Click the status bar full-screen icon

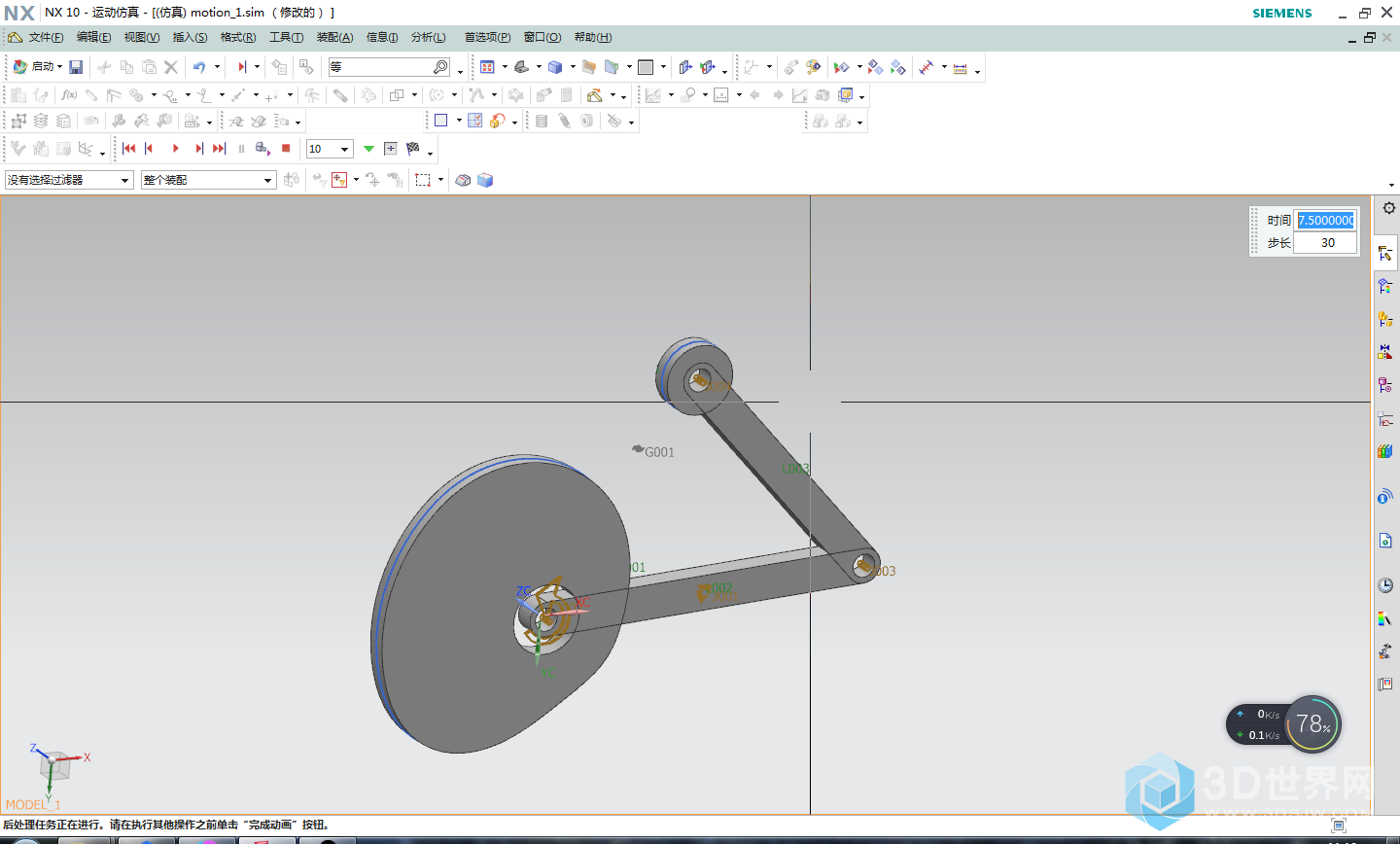(1339, 826)
